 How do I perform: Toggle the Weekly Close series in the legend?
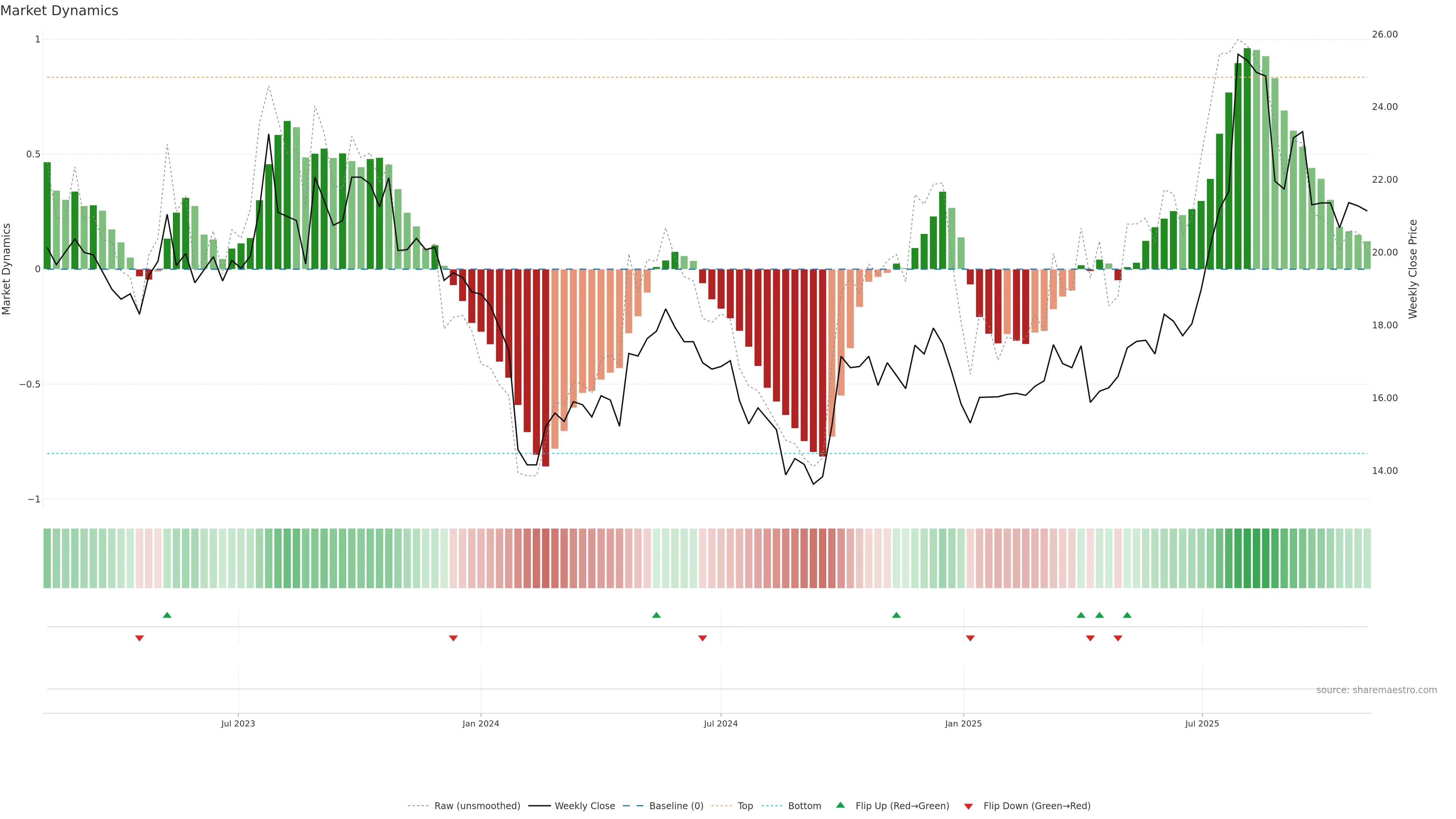click(x=584, y=806)
